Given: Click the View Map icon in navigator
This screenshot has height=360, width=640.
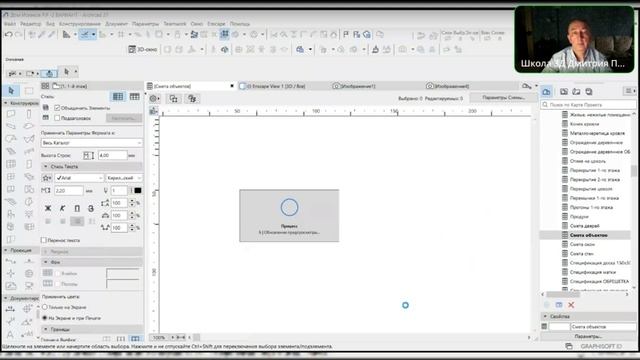Looking at the screenshot, I should click(x=564, y=92).
